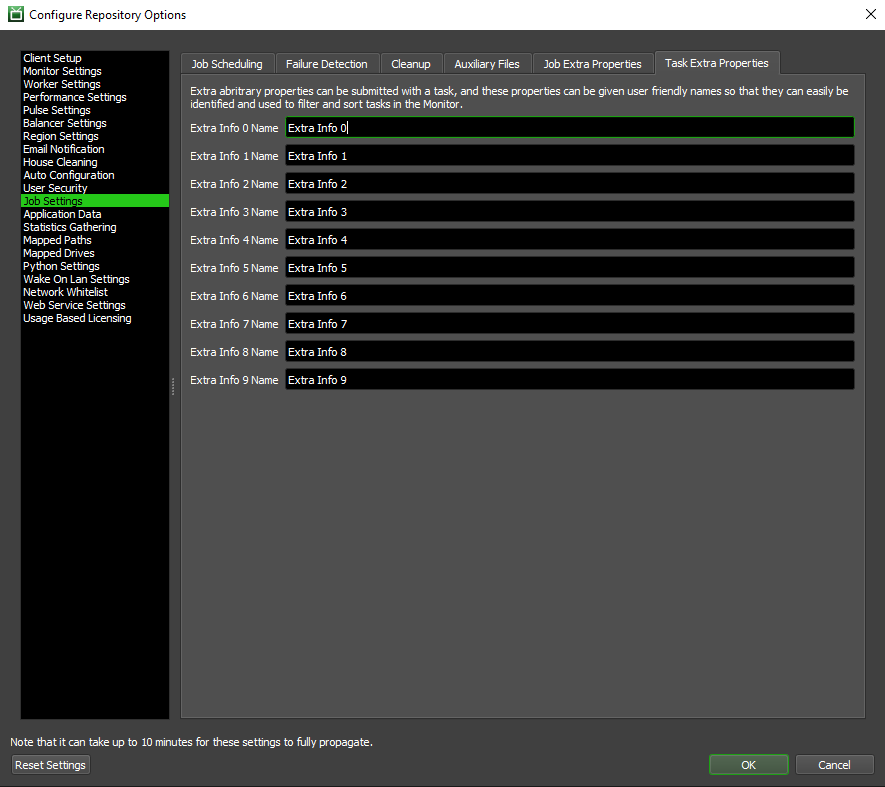This screenshot has height=787, width=885.
Task: Click the Extra Info 7 Name input
Action: (569, 324)
